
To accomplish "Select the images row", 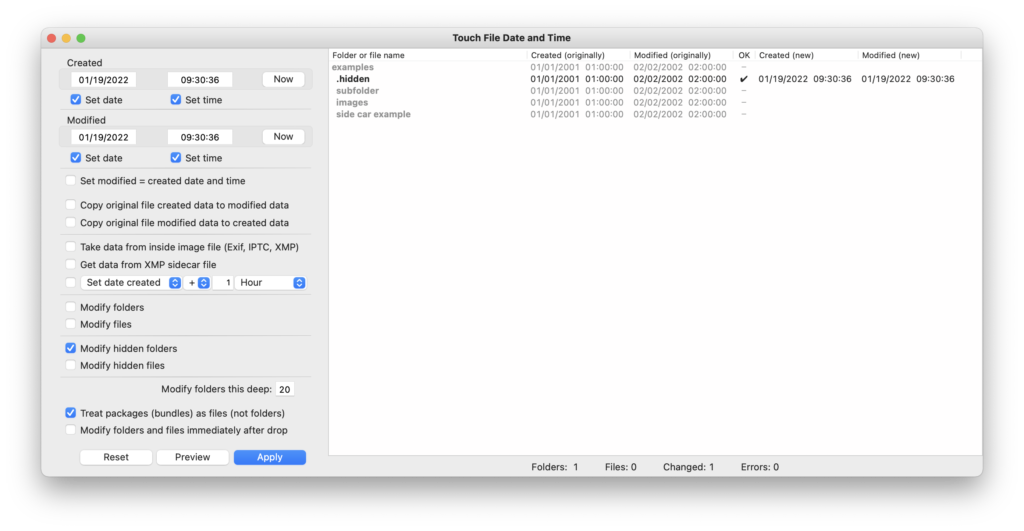I will point(655,103).
